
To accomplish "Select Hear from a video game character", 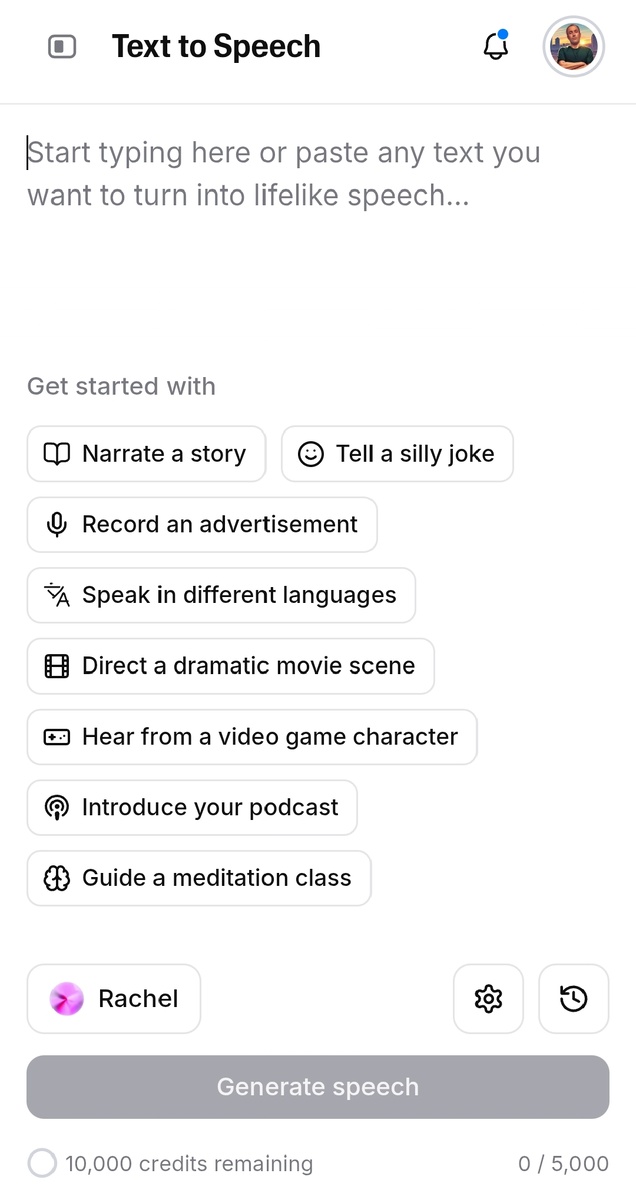I will click(252, 737).
